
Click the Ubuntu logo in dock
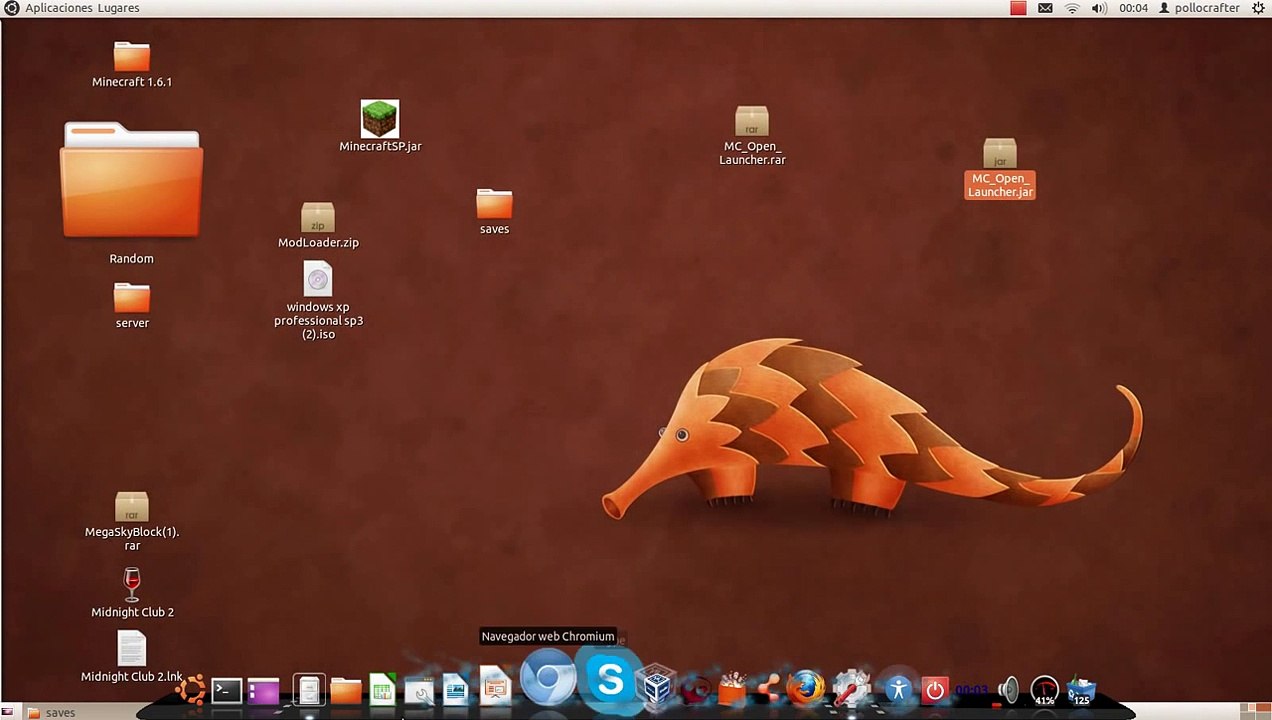tap(190, 690)
